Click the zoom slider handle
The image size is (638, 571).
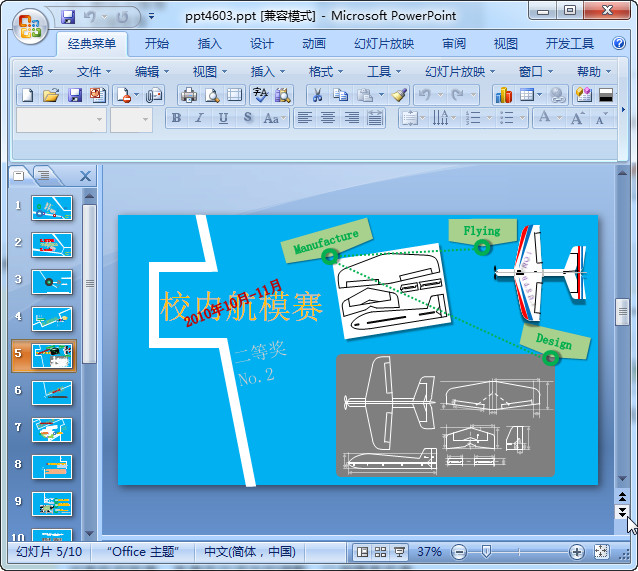[x=486, y=552]
